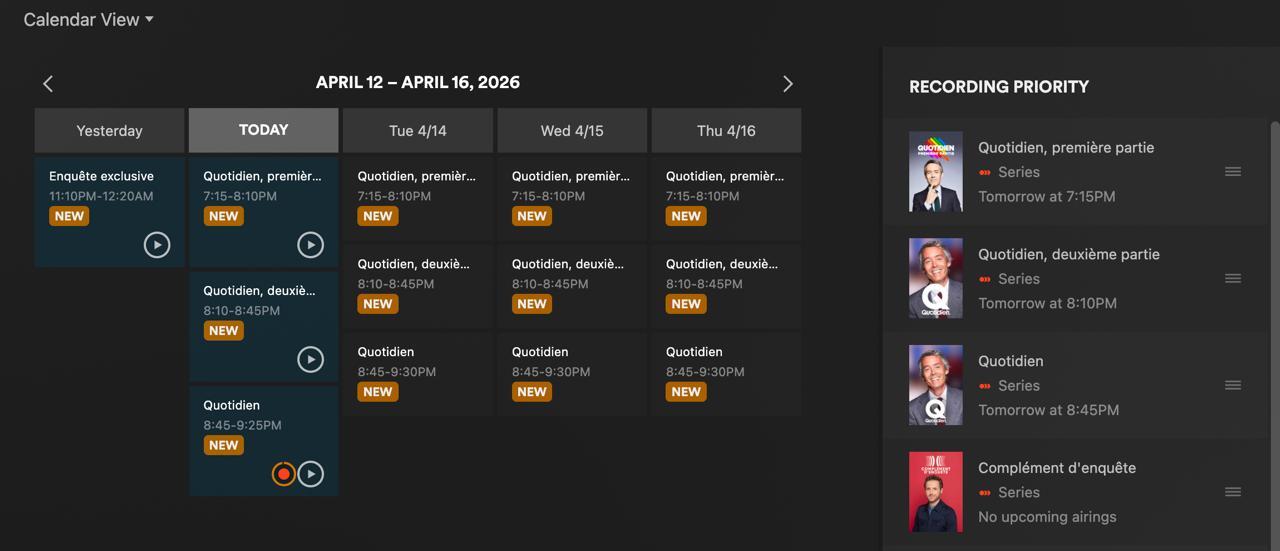This screenshot has height=551, width=1280.
Task: Click the red recording indicator on today's Quotidien
Action: (x=284, y=474)
